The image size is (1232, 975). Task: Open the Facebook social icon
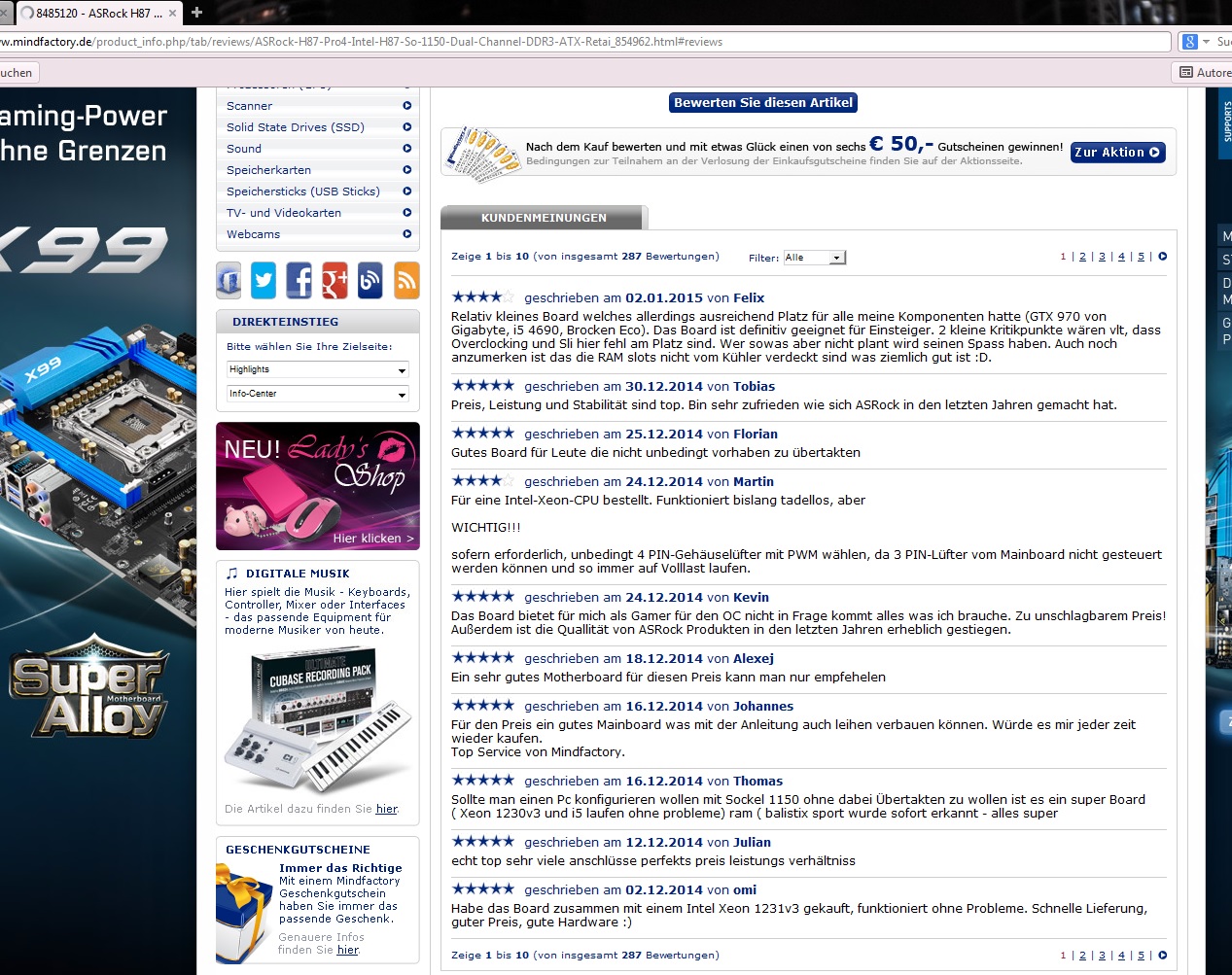click(x=299, y=280)
